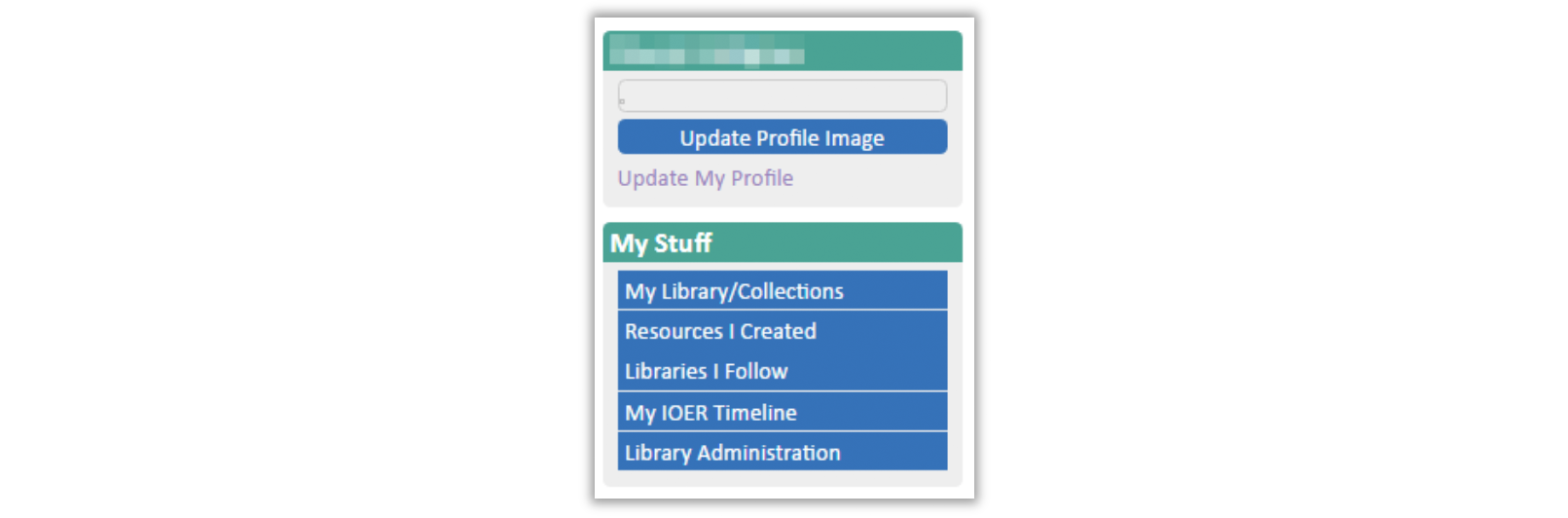View the My IOER Timeline page
Viewport: 1568px width, 518px height.
[x=782, y=412]
